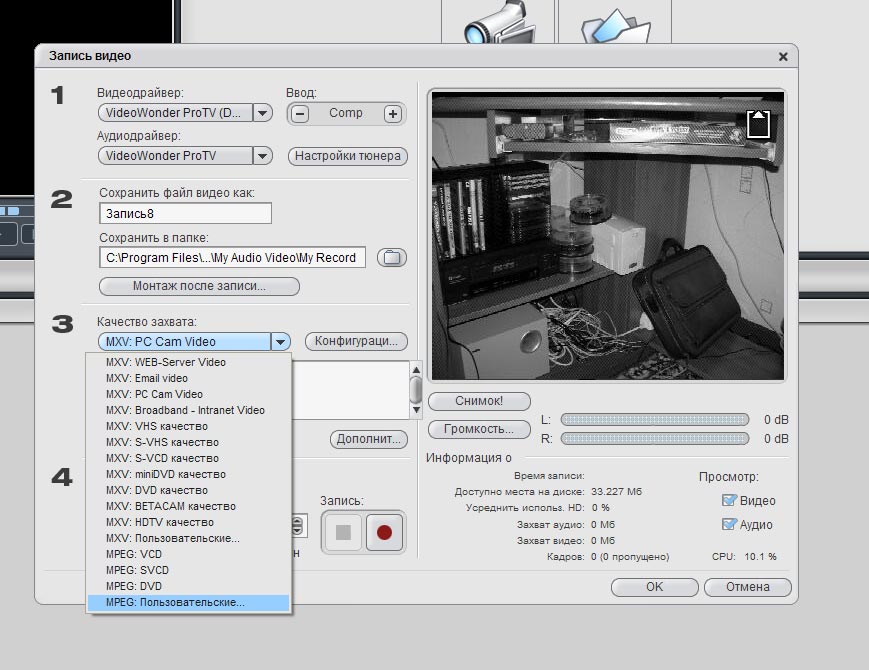Toggle the Аудио preview checkbox
Screen dimensions: 869x670
click(729, 524)
